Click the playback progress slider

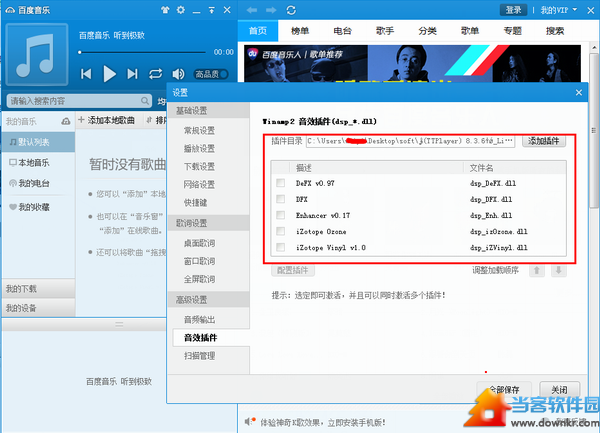coord(143,52)
